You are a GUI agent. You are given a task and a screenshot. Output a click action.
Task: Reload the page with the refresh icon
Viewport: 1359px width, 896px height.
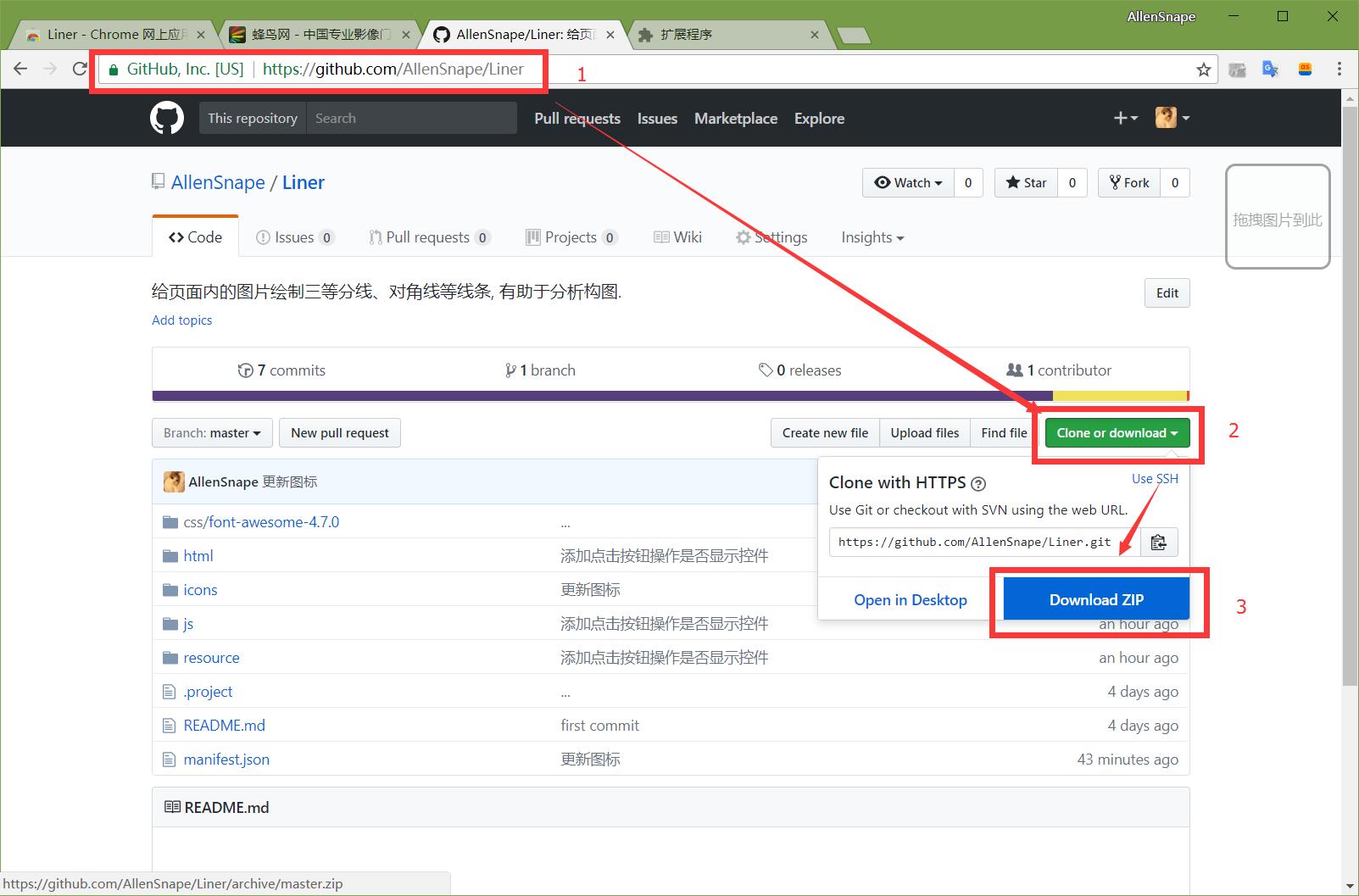pos(80,69)
